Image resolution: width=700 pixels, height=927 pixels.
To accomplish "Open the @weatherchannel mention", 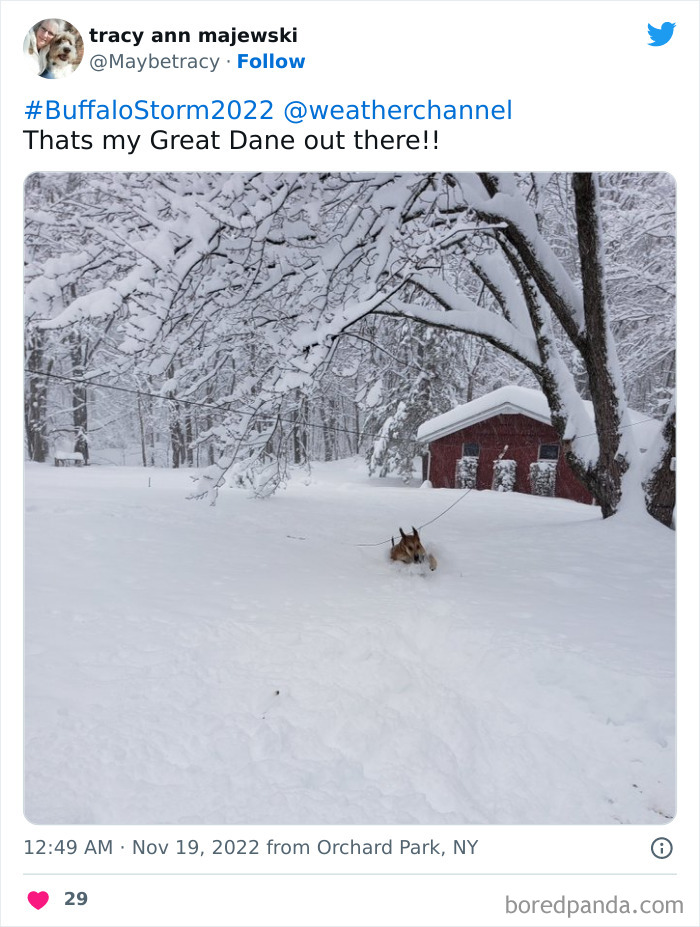I will pyautogui.click(x=398, y=110).
